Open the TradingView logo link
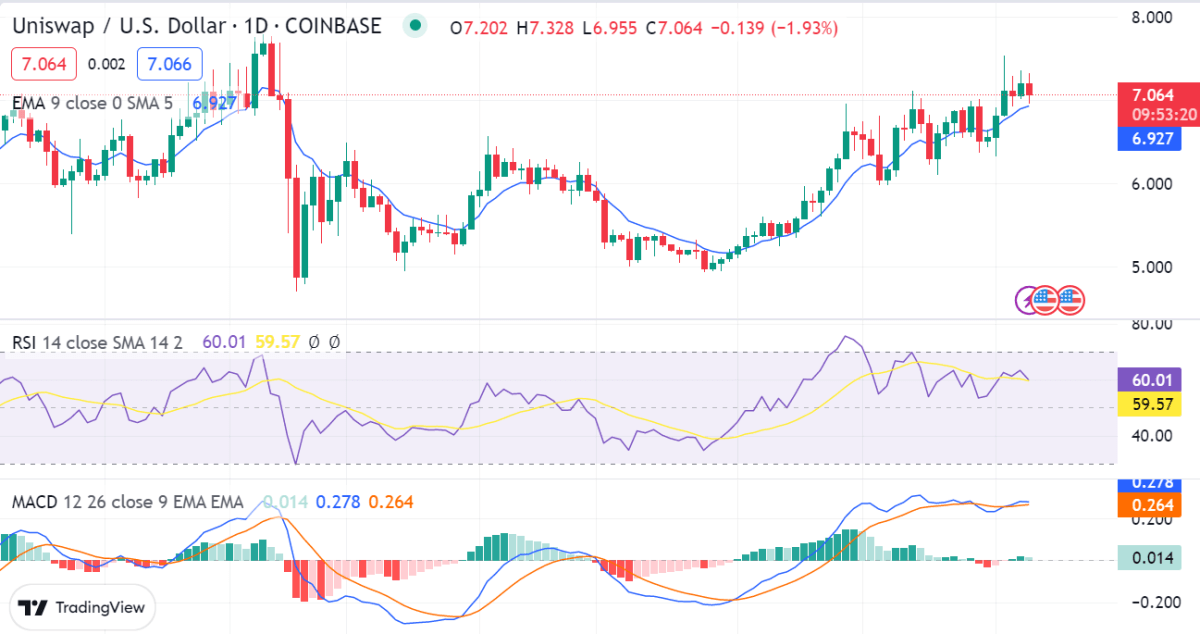This screenshot has width=1200, height=634. (x=83, y=607)
